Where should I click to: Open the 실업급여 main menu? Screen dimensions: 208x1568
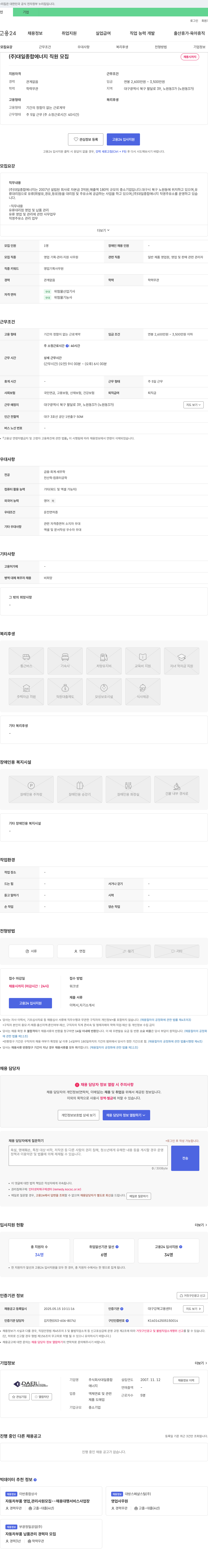(103, 34)
